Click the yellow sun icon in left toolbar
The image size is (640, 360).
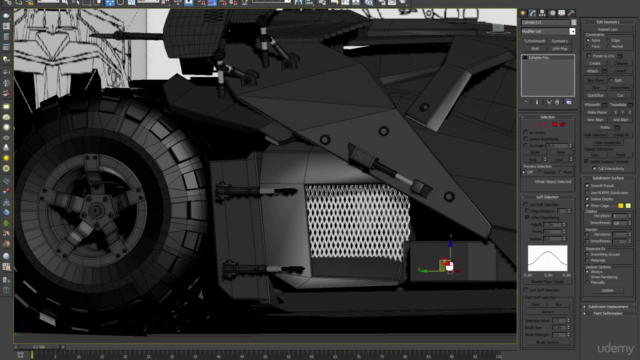[x=6, y=158]
